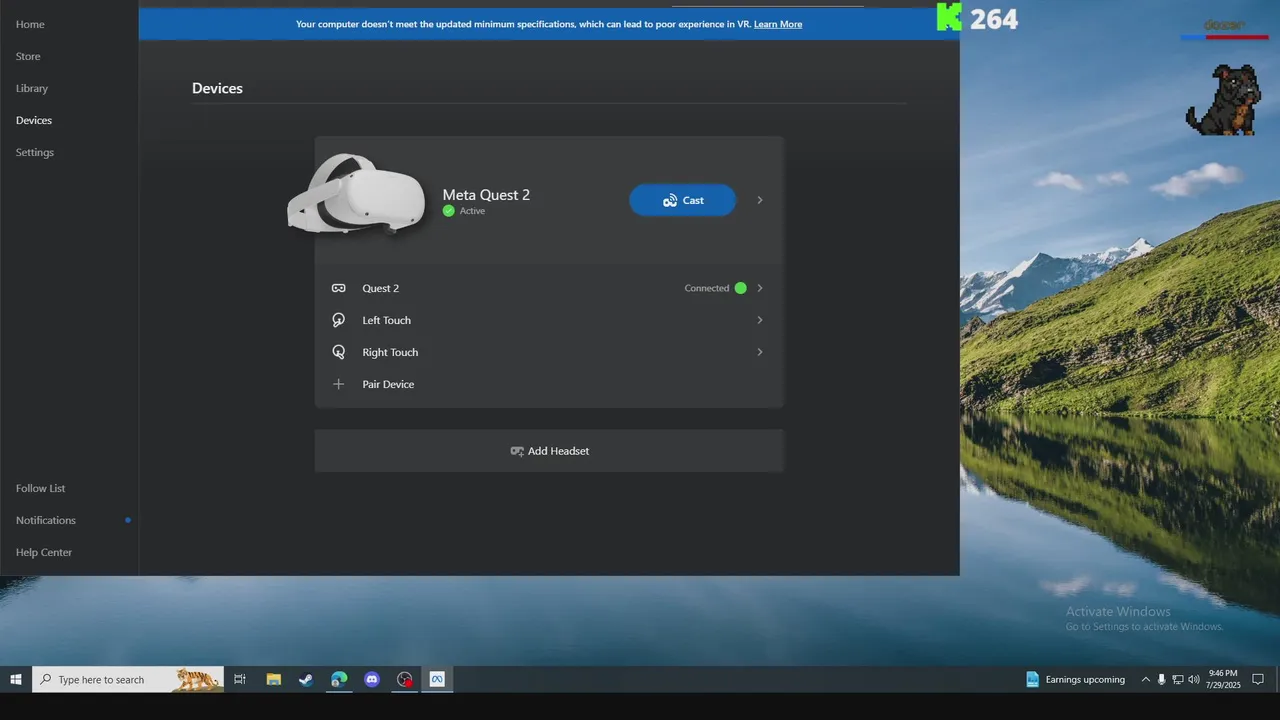
Task: Click the volume speaker tray icon
Action: click(x=1194, y=679)
